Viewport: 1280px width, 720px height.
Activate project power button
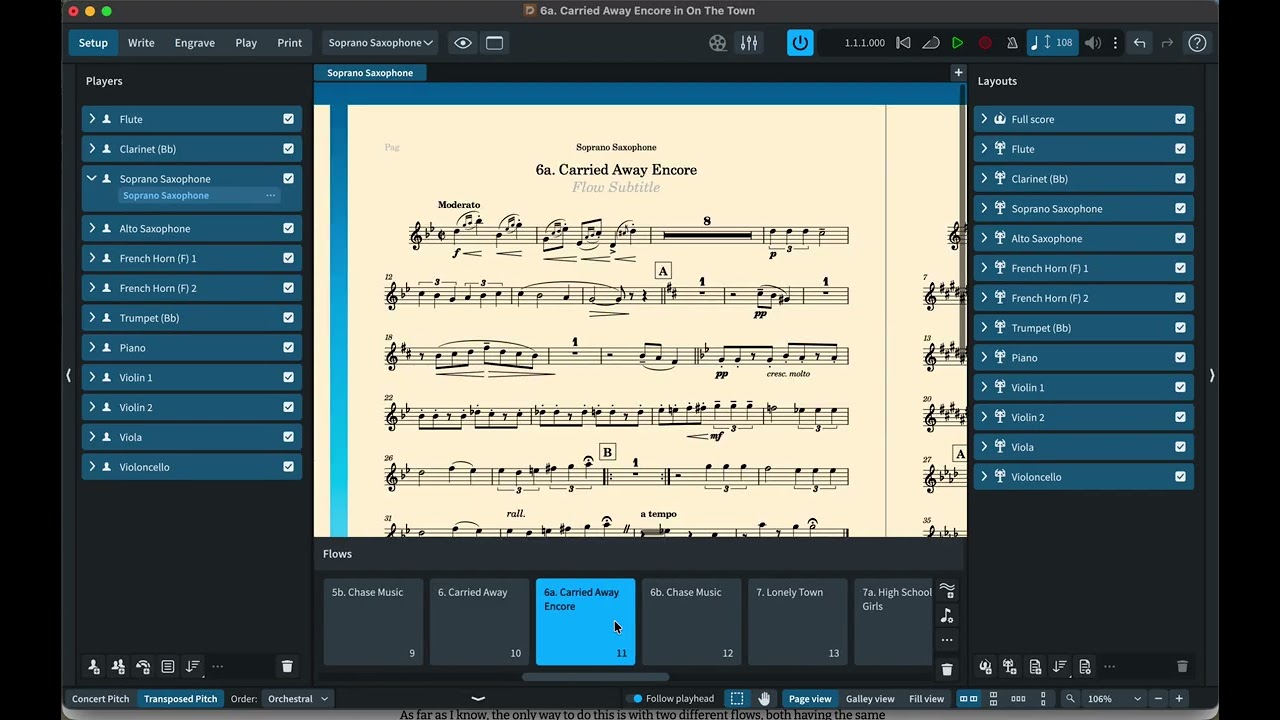coord(800,43)
